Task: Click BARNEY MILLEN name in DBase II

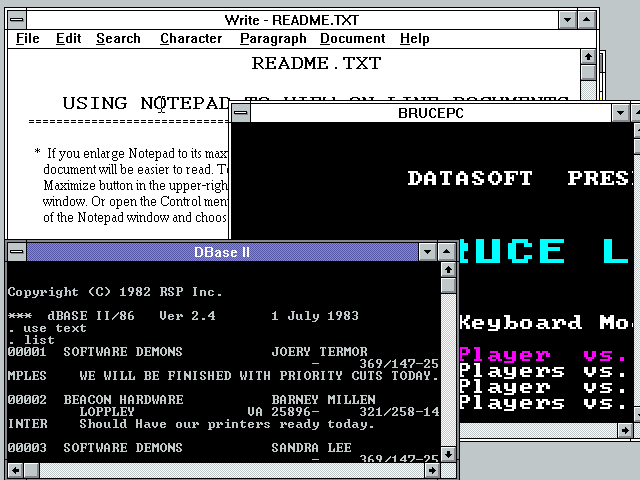Action: [324, 400]
